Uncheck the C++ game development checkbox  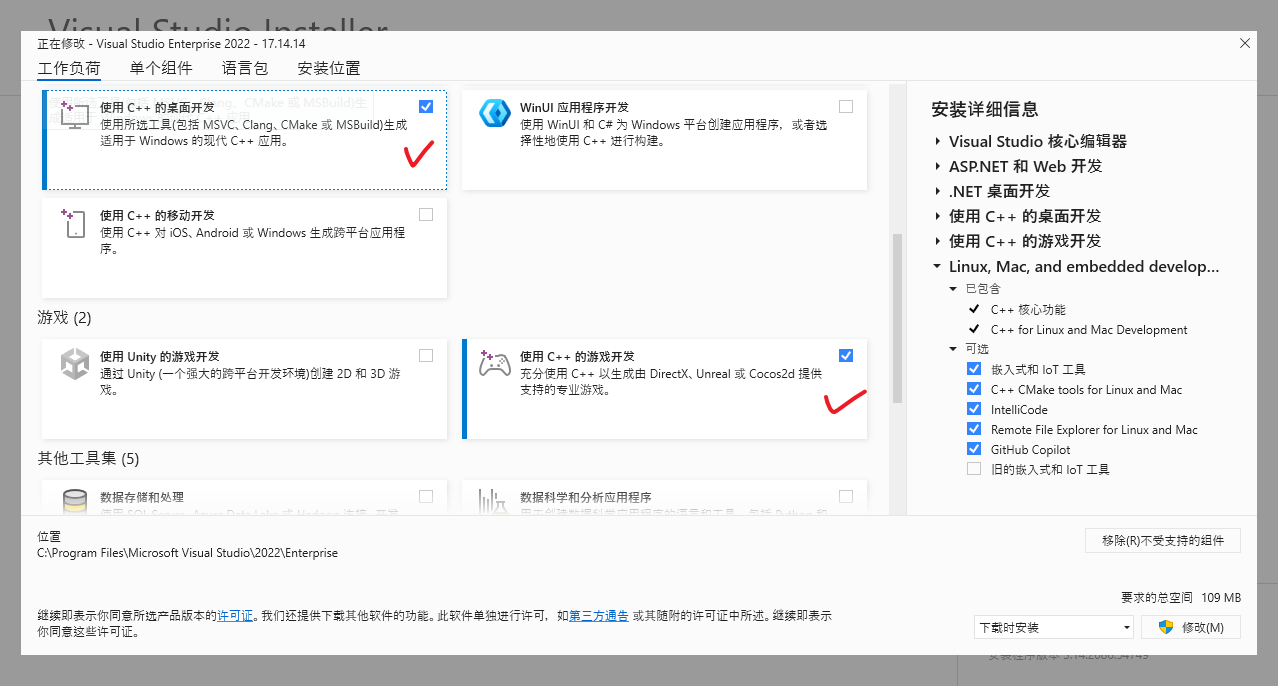(x=846, y=355)
